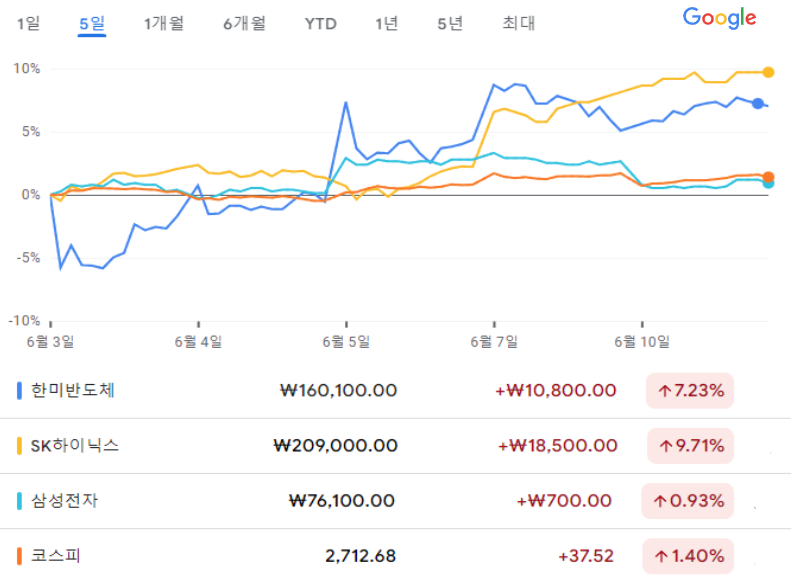801x587 pixels.
Task: Switch to the 5년 range tab
Action: click(450, 24)
